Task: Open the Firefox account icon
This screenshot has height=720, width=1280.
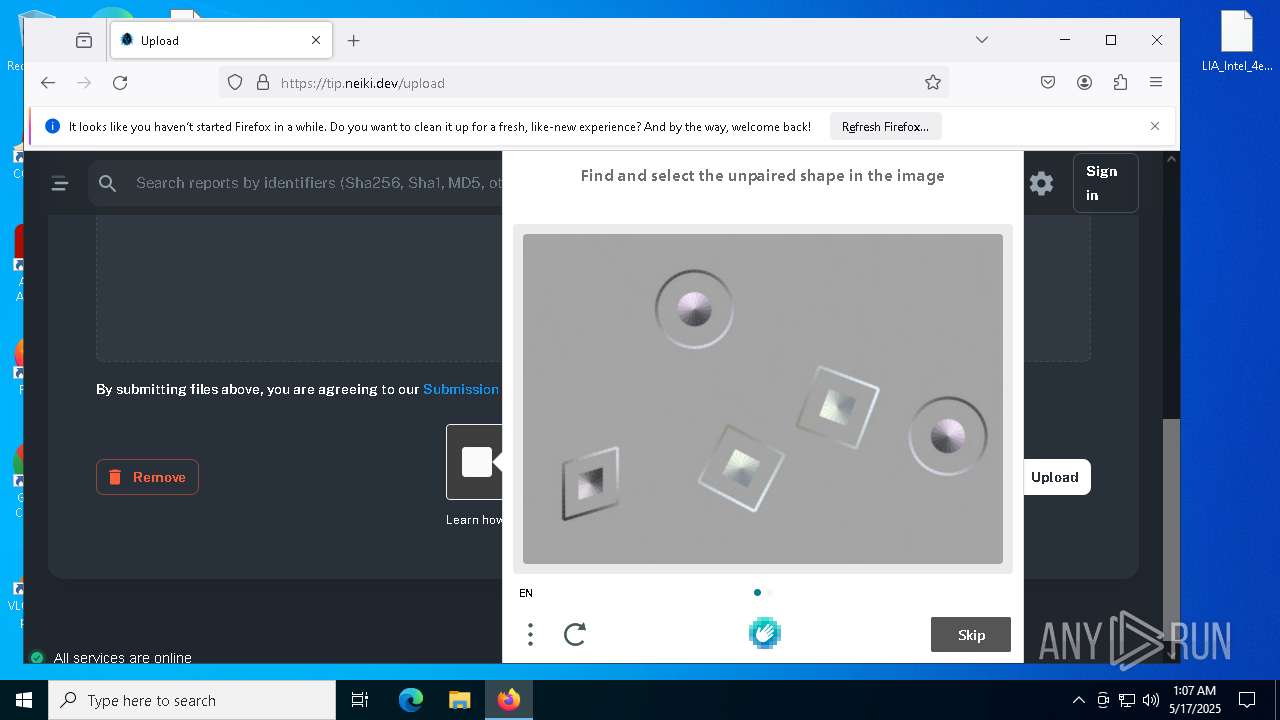Action: (1084, 83)
